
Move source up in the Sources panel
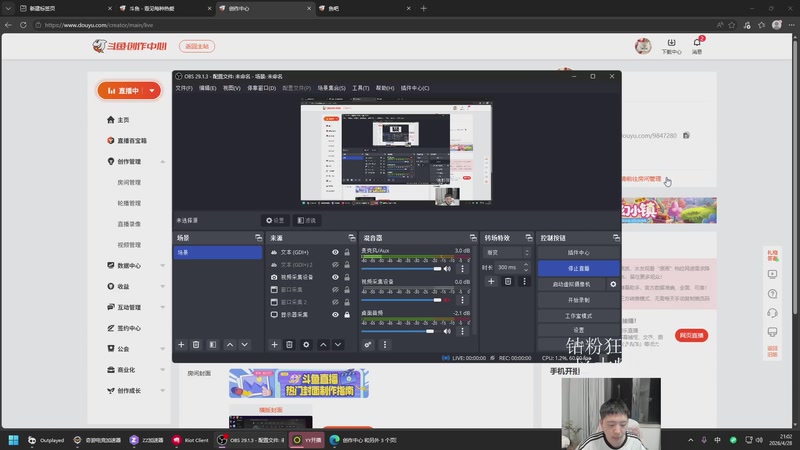pyautogui.click(x=323, y=345)
